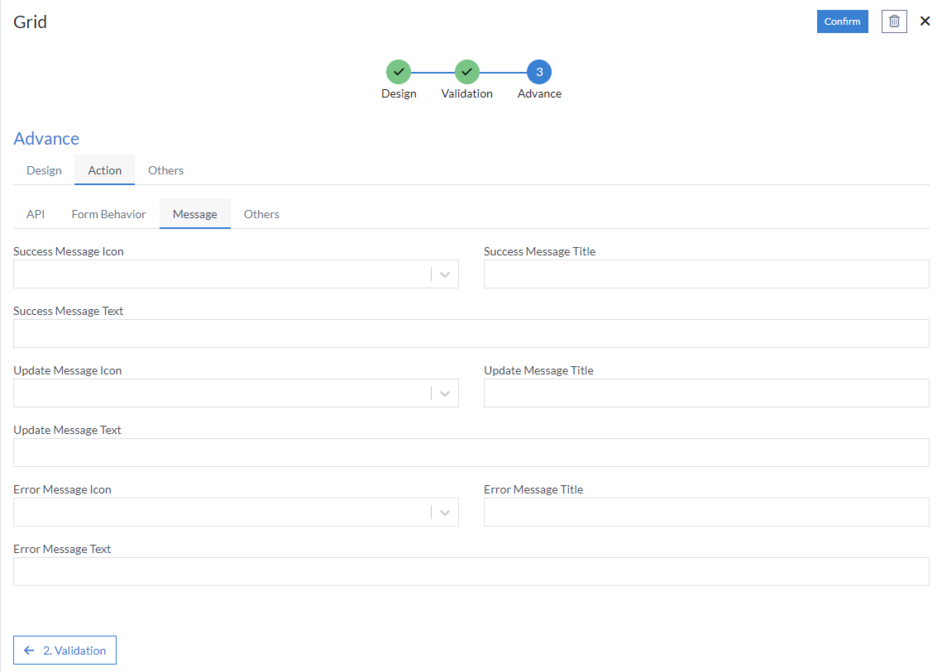The image size is (942, 672).
Task: Click inside the Error Message Text field
Action: click(x=471, y=571)
